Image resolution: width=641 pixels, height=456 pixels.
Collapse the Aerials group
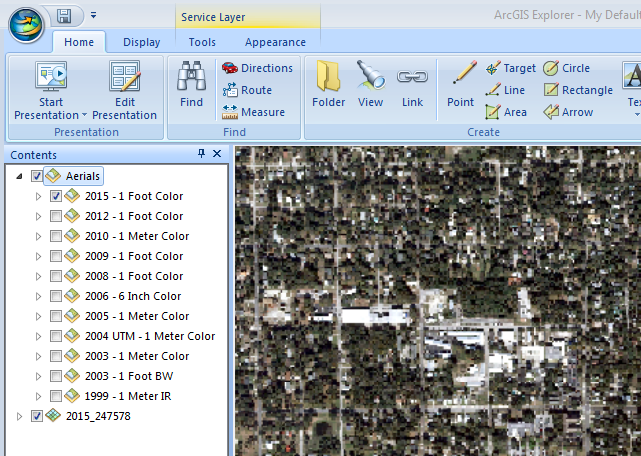(x=21, y=176)
